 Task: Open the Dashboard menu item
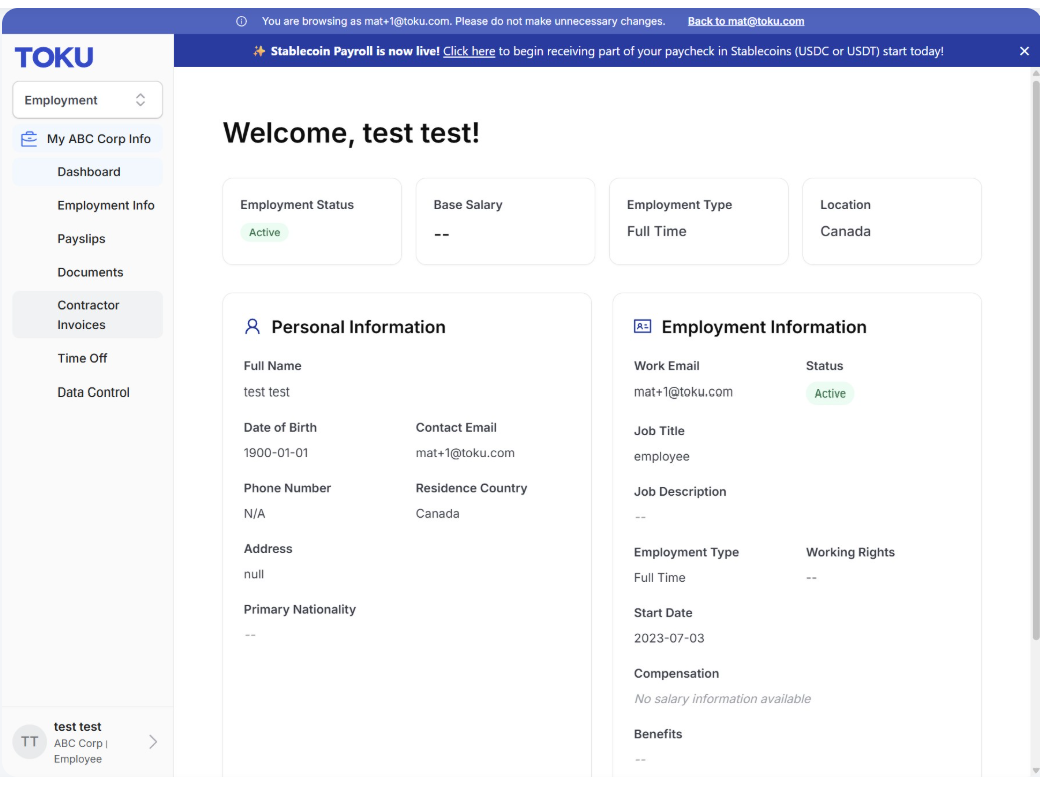click(x=88, y=172)
